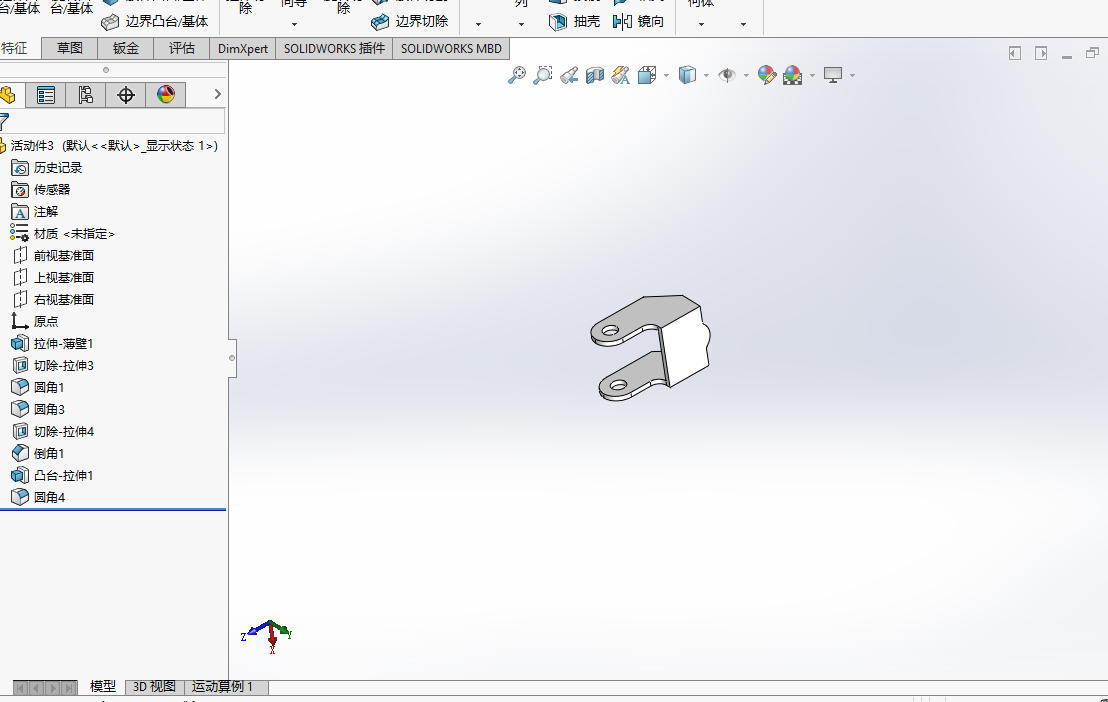This screenshot has height=702, width=1108.
Task: Click the Display Style cube icon
Action: (x=687, y=75)
